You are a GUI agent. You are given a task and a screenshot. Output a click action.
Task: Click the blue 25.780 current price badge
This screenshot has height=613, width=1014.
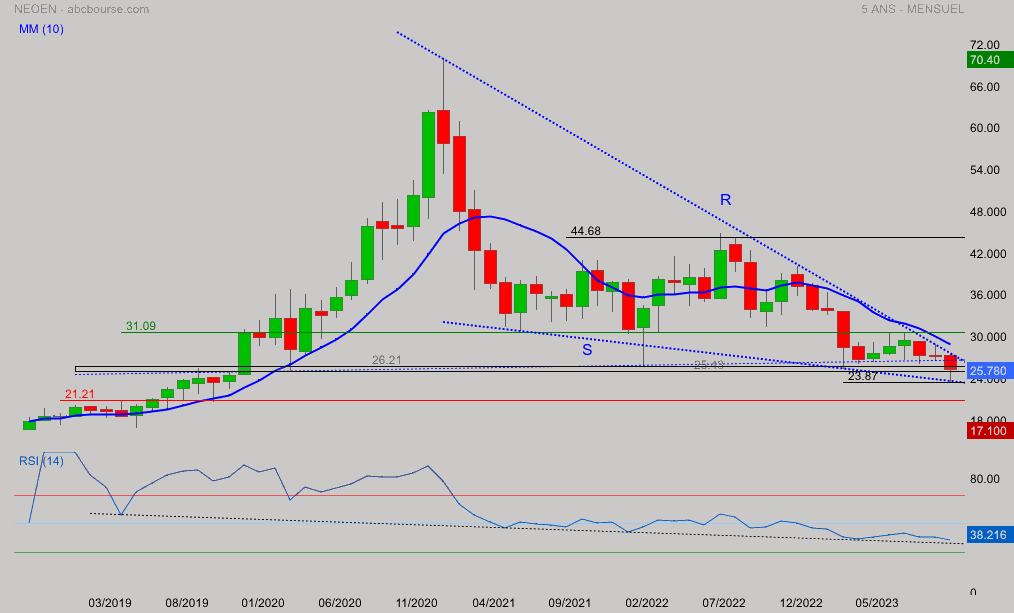coord(989,371)
